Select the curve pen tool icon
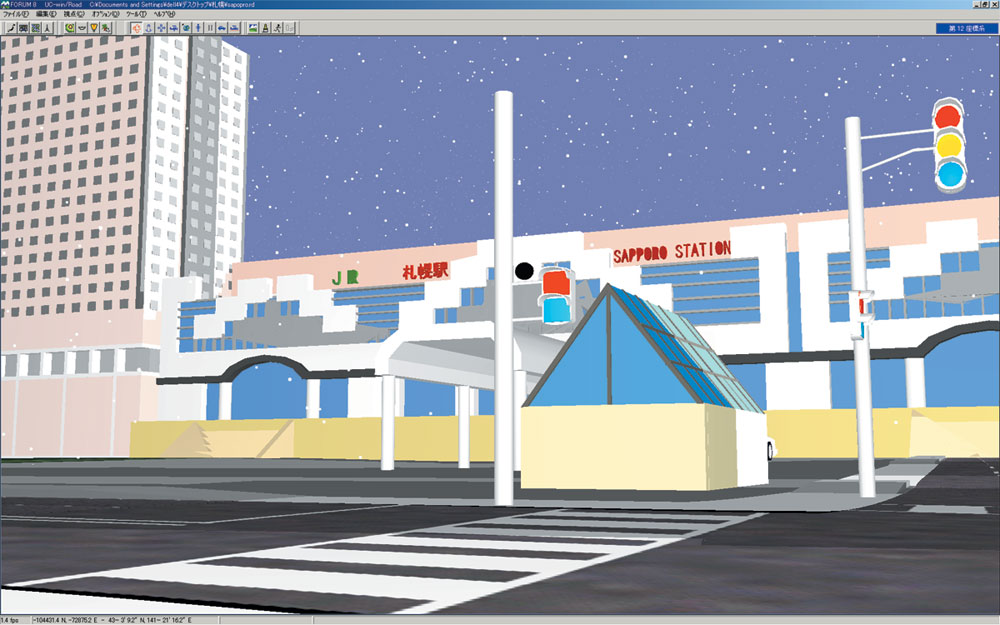Screen dimensions: 1000x625 pyautogui.click(x=11, y=28)
